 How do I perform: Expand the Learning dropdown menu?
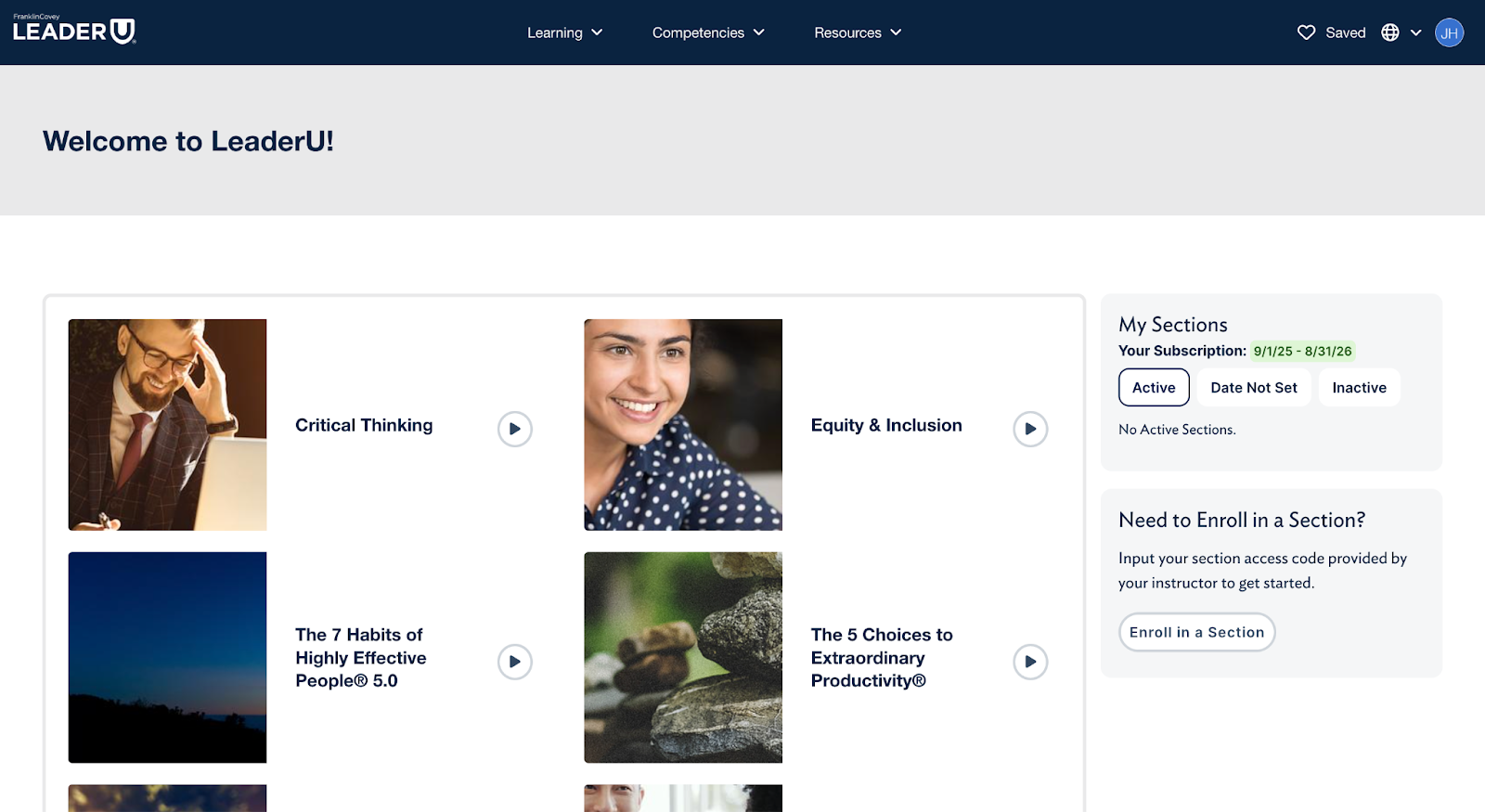[564, 32]
